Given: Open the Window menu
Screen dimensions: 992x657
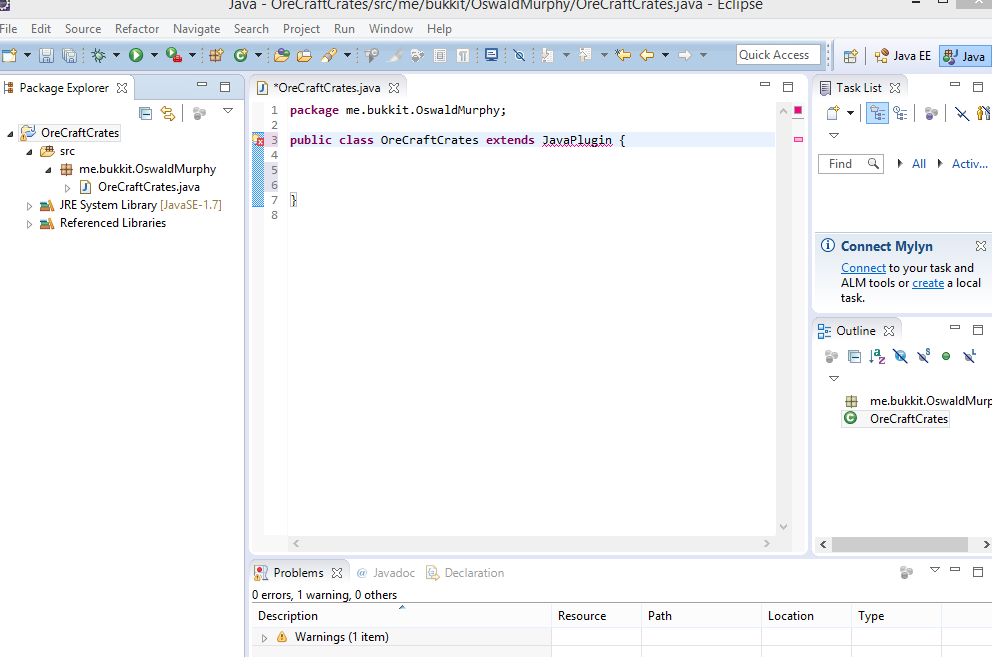Looking at the screenshot, I should [391, 29].
